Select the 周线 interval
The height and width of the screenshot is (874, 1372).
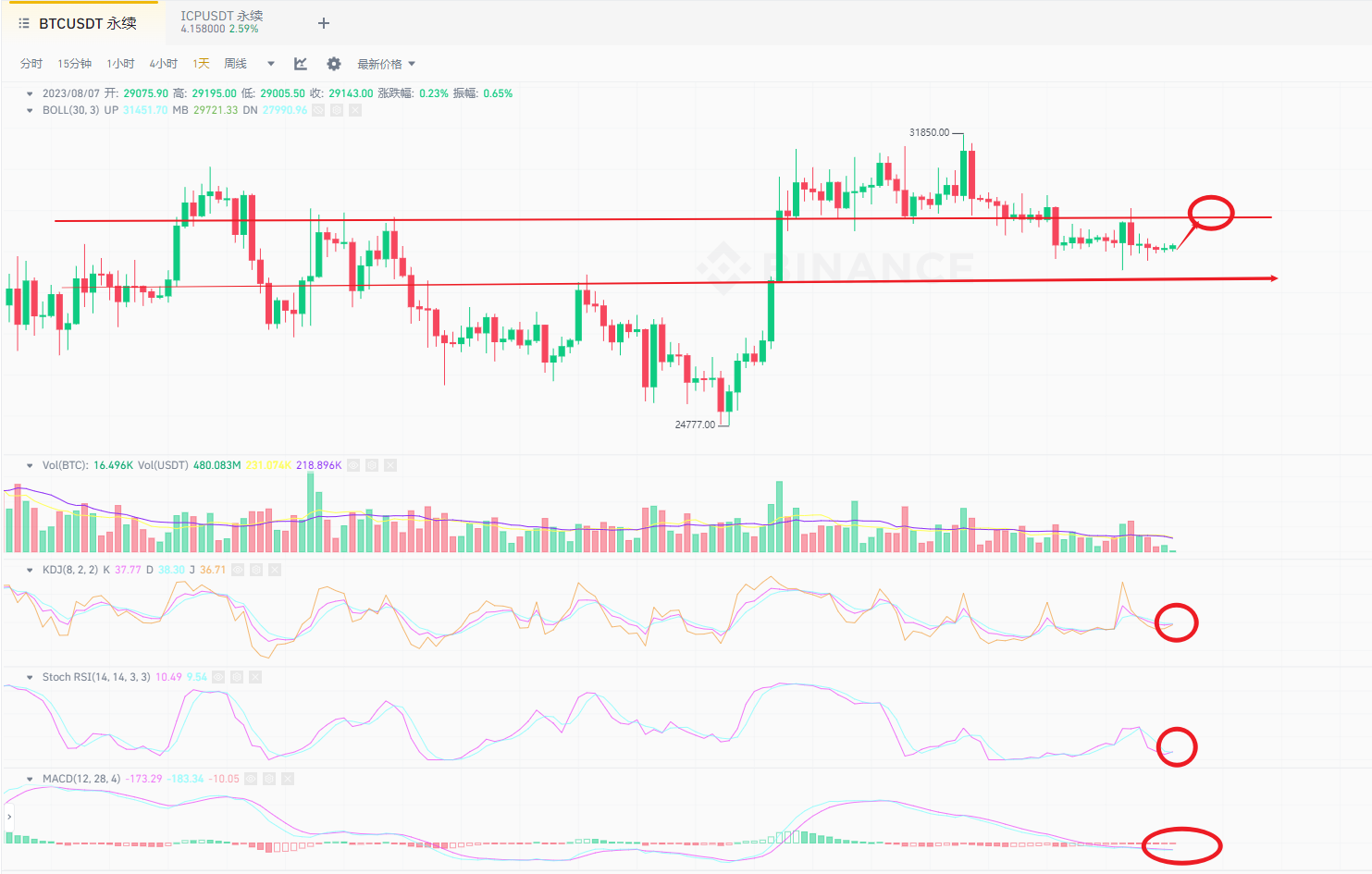(236, 64)
